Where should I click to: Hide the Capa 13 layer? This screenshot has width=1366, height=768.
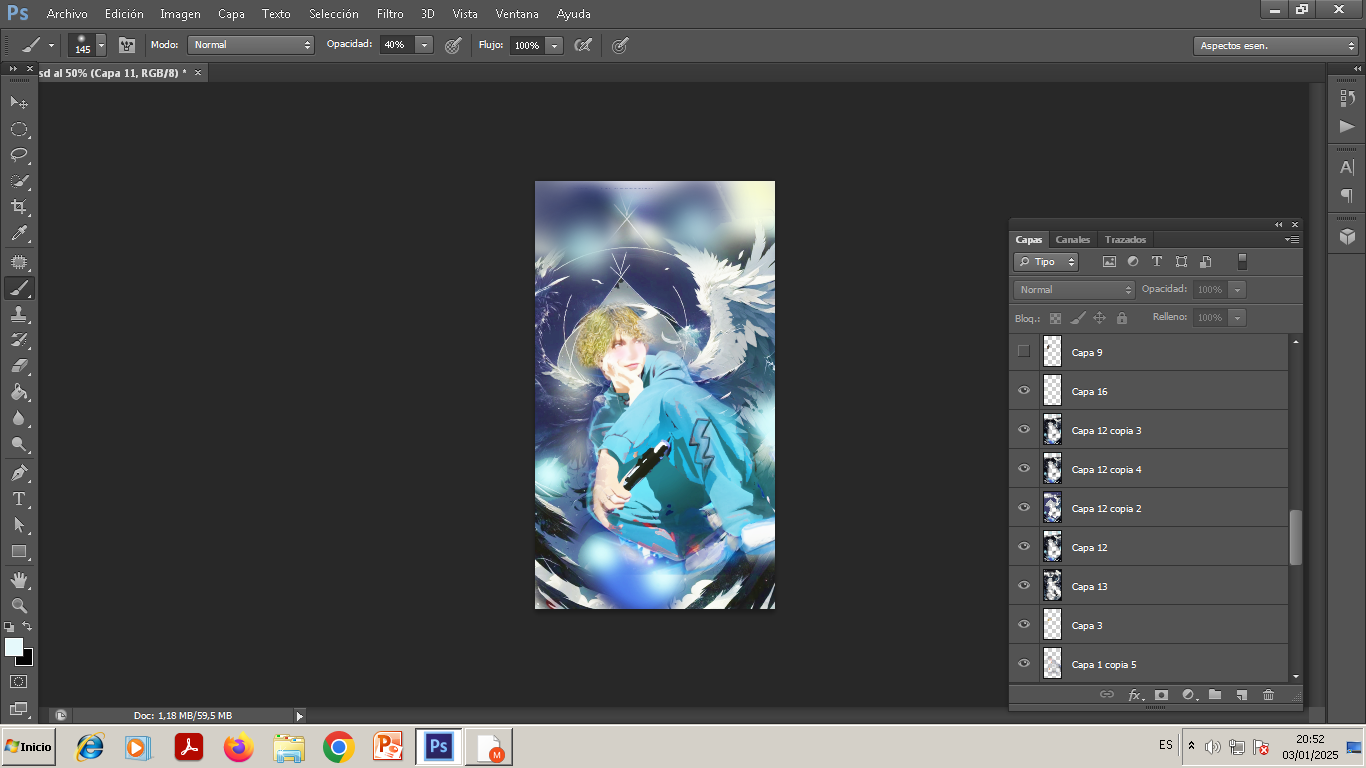click(1023, 585)
